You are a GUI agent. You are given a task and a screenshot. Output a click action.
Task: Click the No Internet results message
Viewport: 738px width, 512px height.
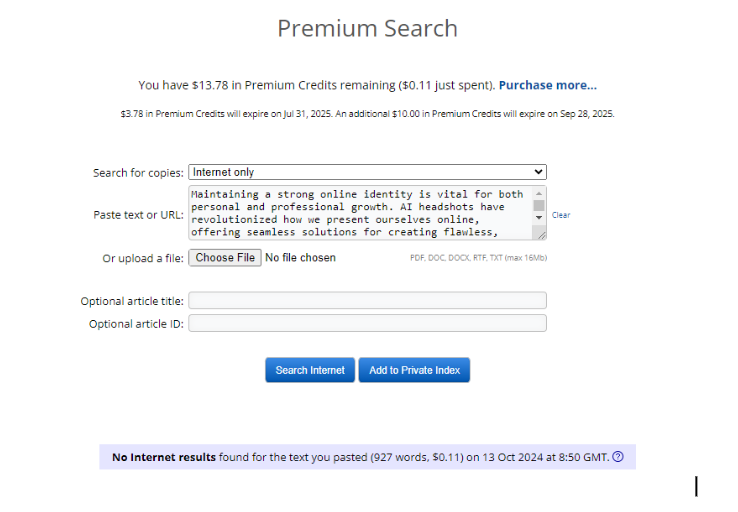[360, 457]
